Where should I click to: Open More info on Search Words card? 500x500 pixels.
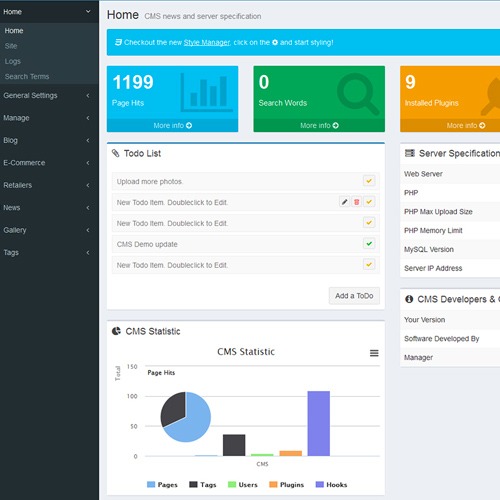click(319, 125)
